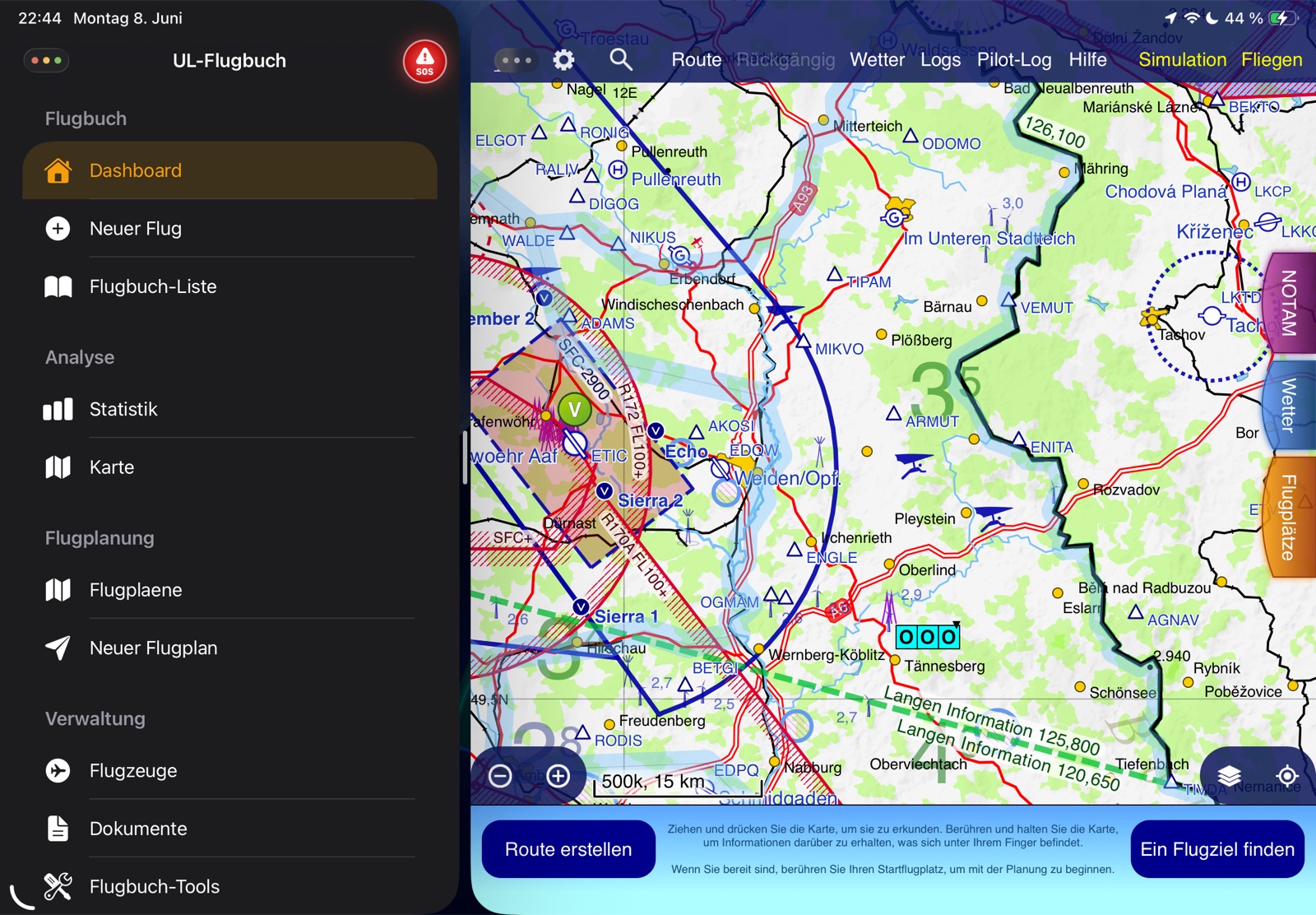
Task: Open Flugplaene under Flugplanung
Action: [x=229, y=590]
